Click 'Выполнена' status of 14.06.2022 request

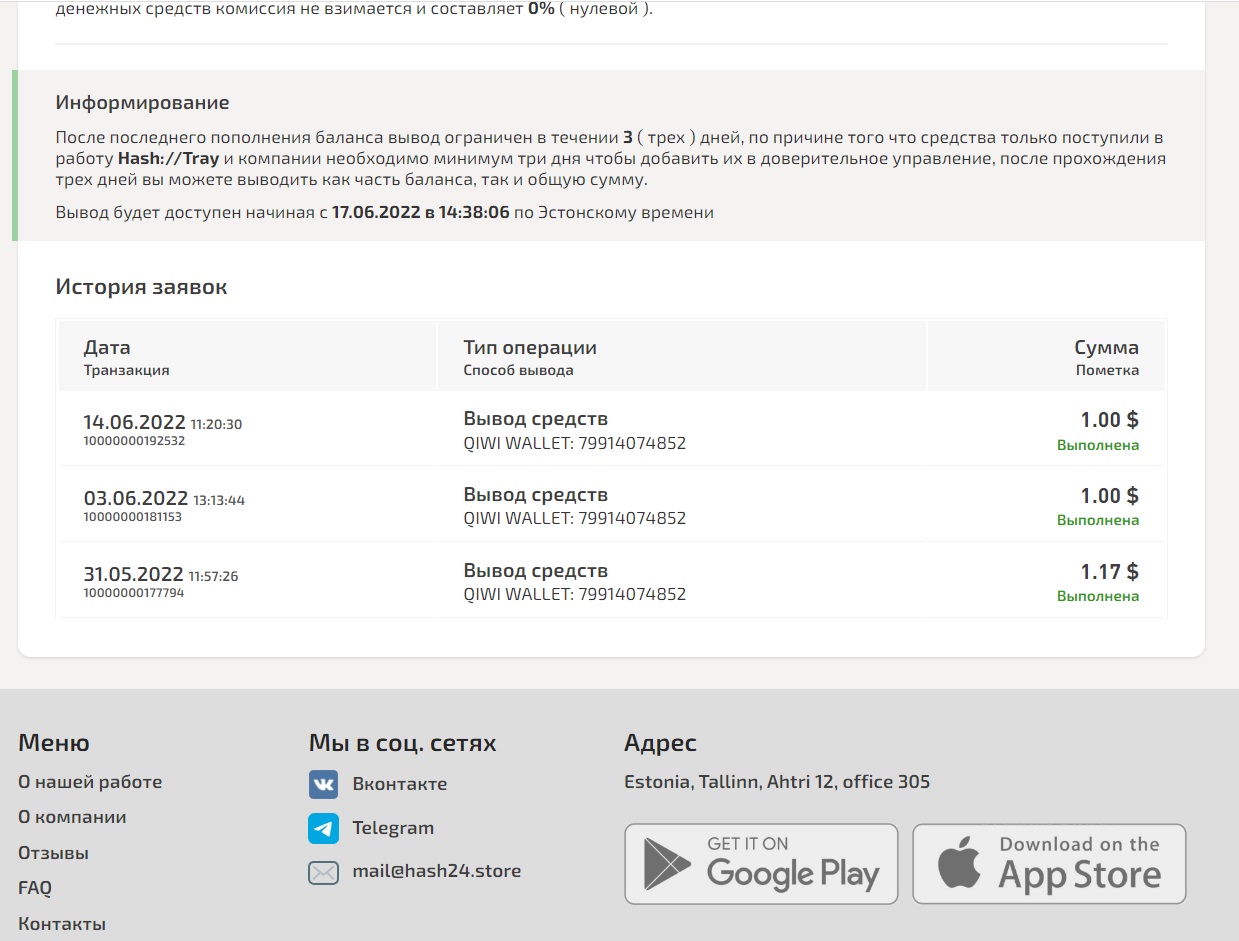pos(1097,445)
